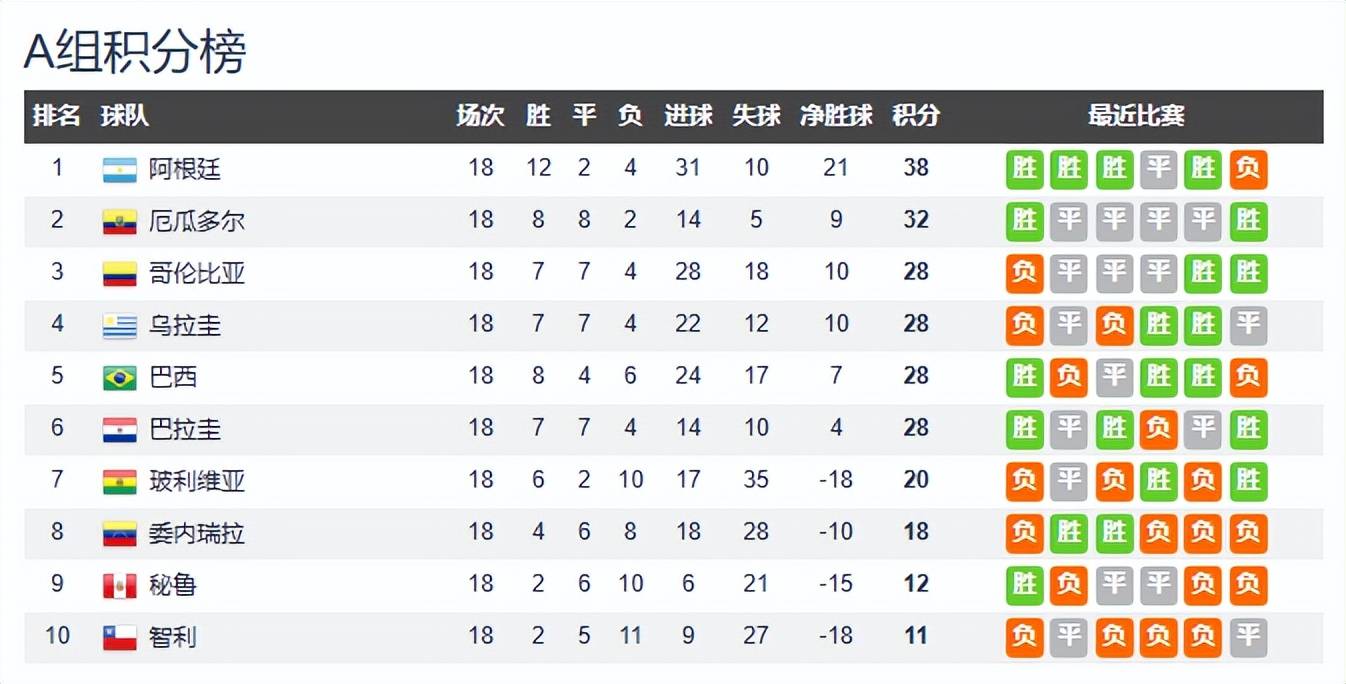Screen dimensions: 1346x684
Task: Click the Ecuador flag icon
Action: (119, 221)
